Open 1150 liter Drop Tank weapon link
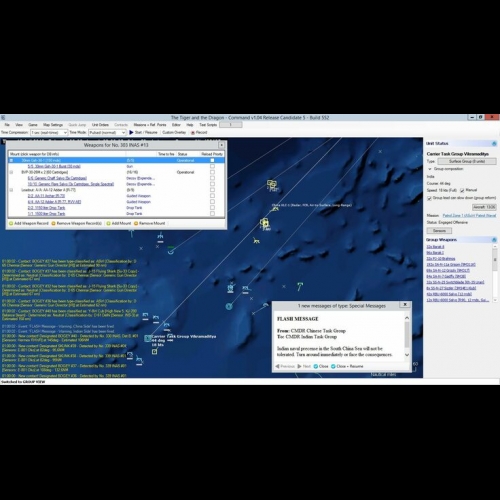Viewport: 500px width, 500px height. [46, 208]
